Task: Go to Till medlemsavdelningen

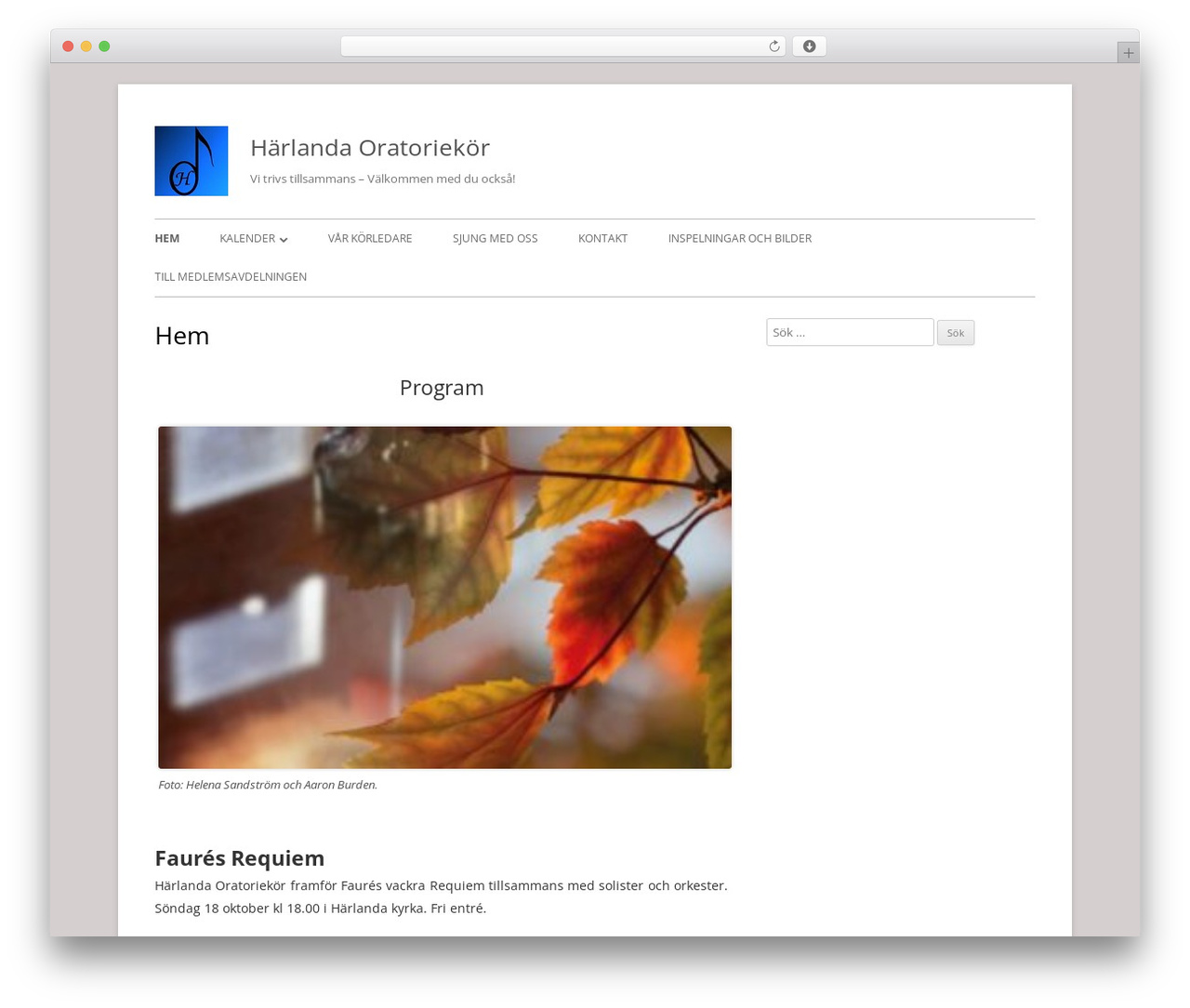Action: click(231, 277)
